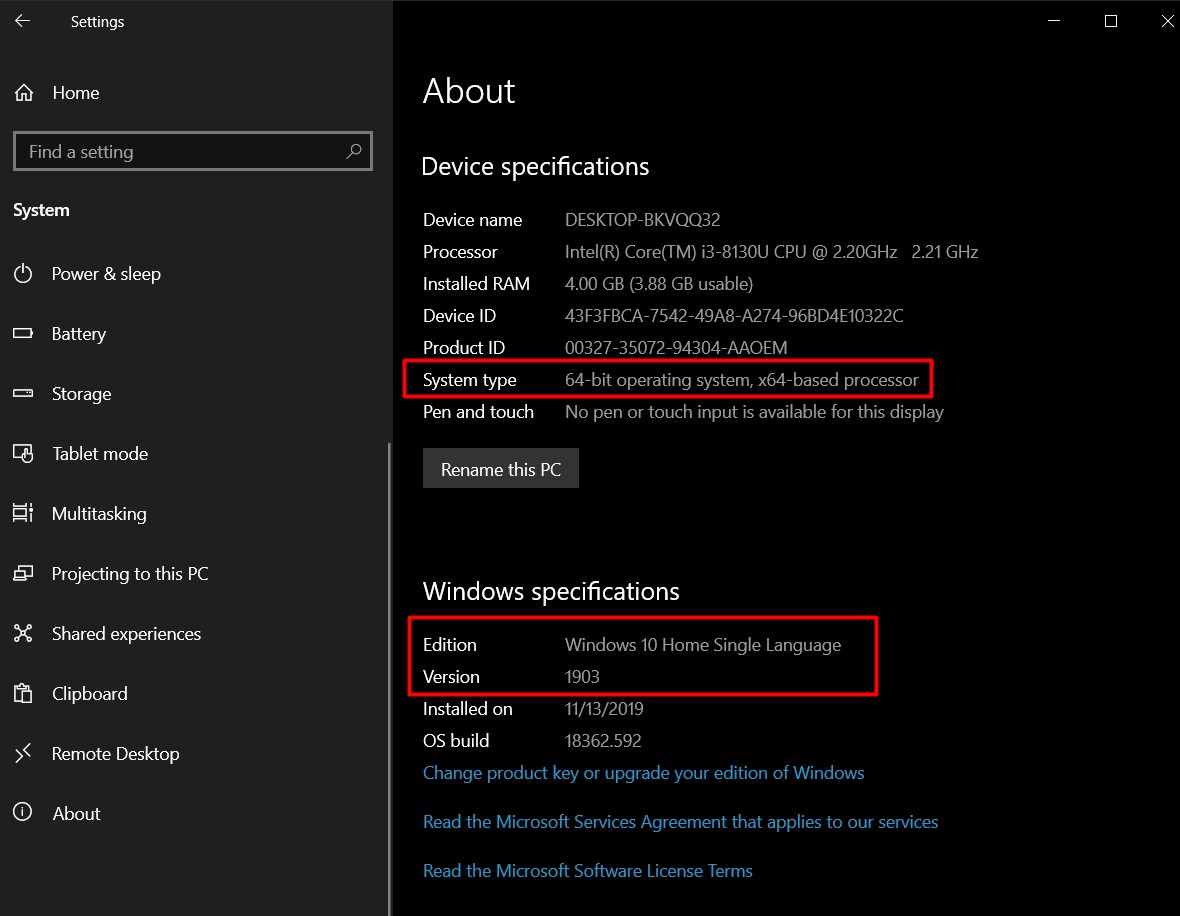Open Change product key or upgrade link

(x=643, y=773)
